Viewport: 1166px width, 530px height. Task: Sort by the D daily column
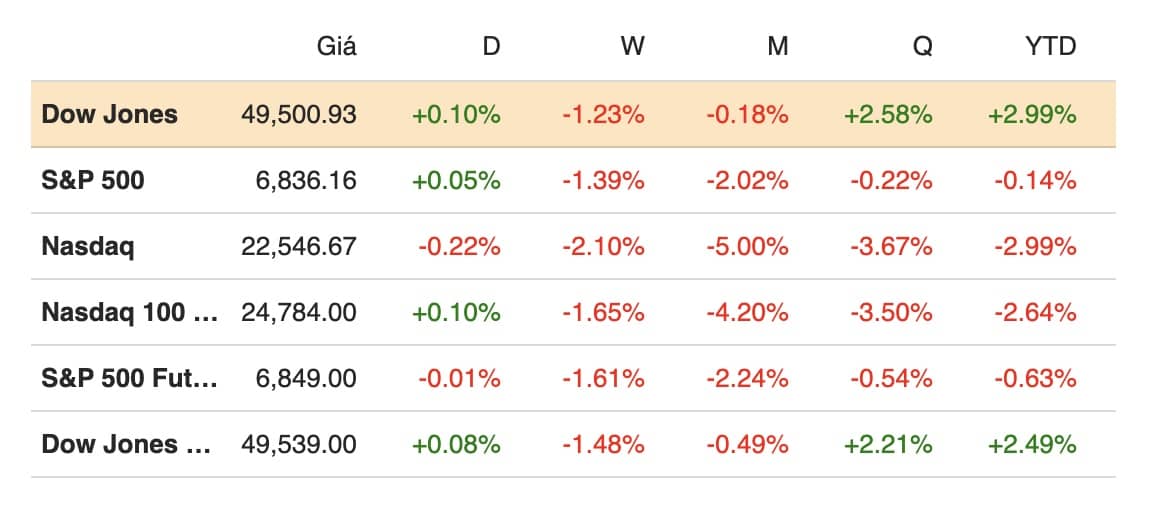(490, 46)
